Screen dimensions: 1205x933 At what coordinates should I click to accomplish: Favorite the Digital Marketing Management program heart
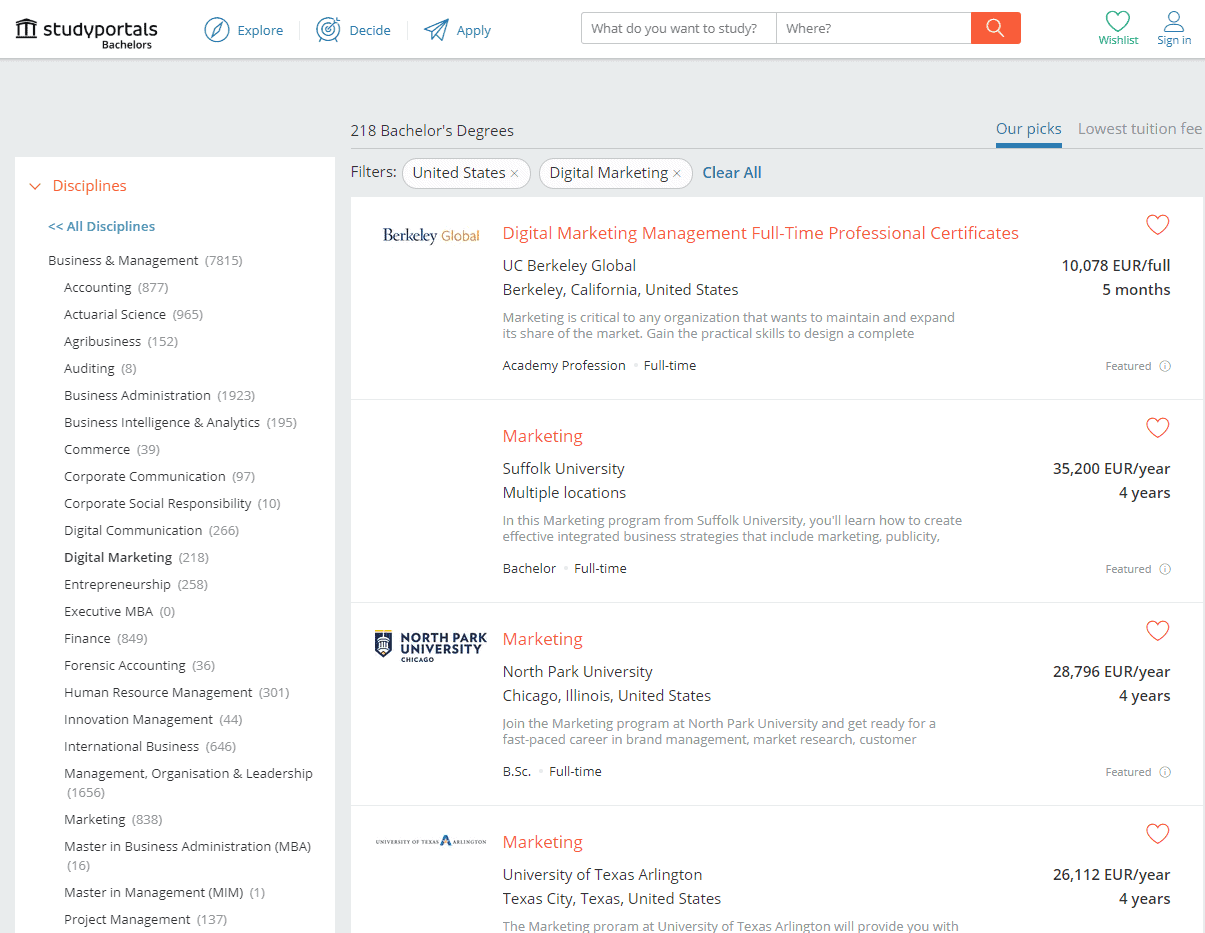coord(1157,225)
